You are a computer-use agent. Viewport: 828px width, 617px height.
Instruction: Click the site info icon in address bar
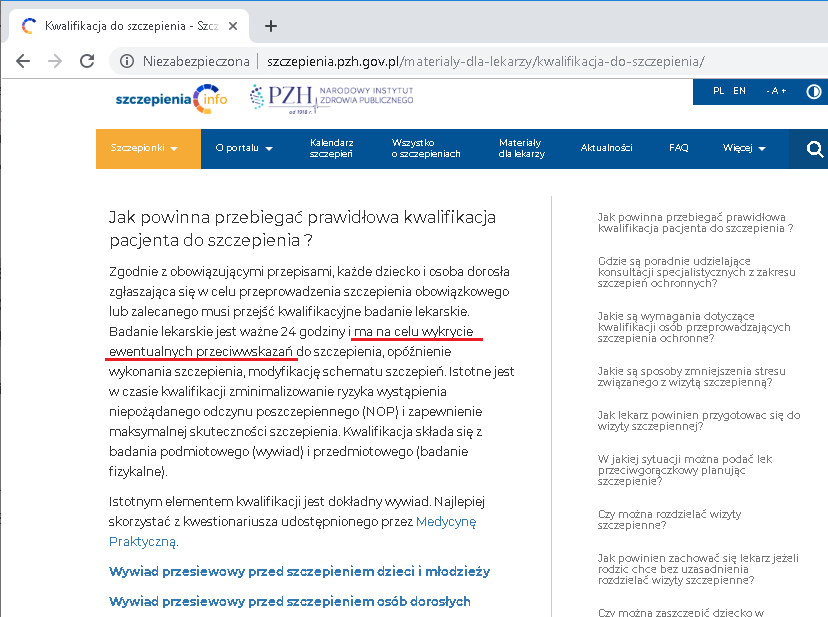tap(127, 61)
